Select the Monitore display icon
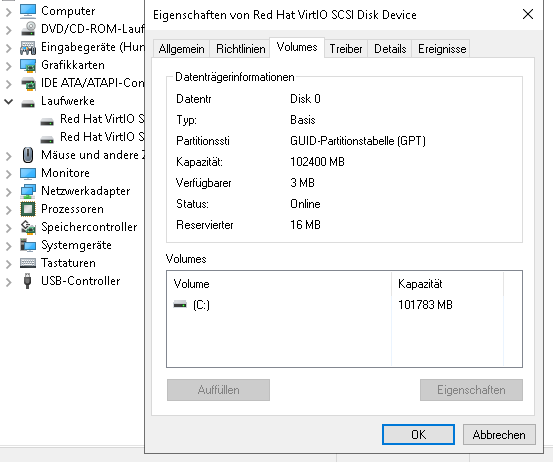The height and width of the screenshot is (462, 553). 28,173
